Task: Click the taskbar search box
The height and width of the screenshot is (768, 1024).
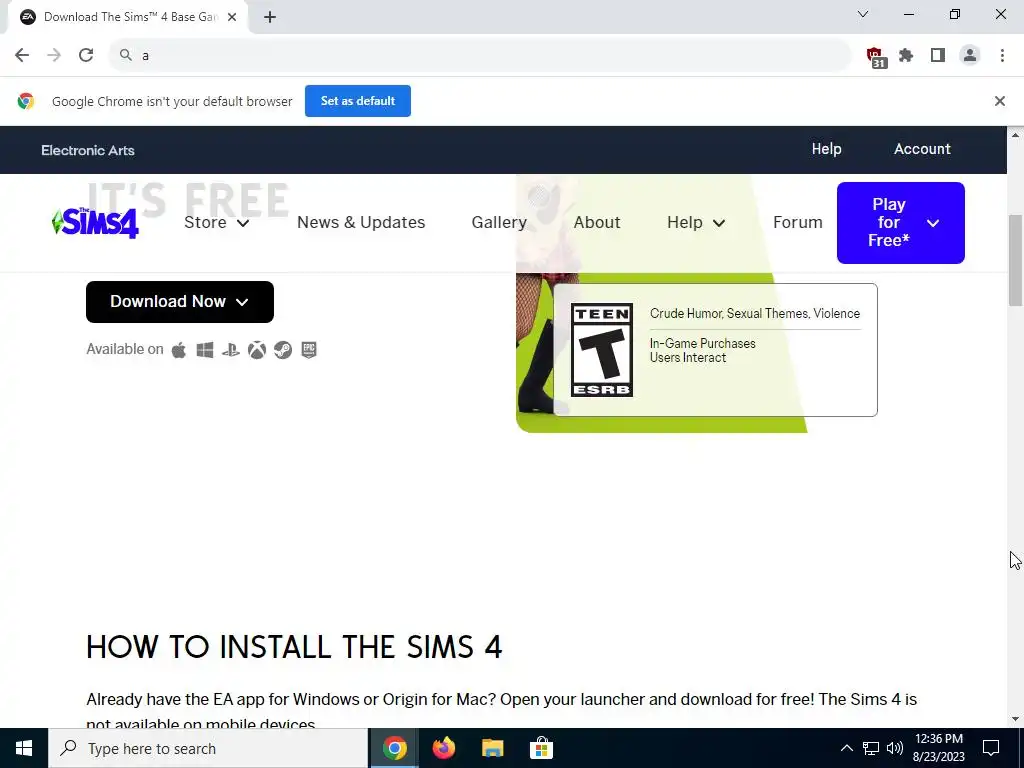Action: 208,748
